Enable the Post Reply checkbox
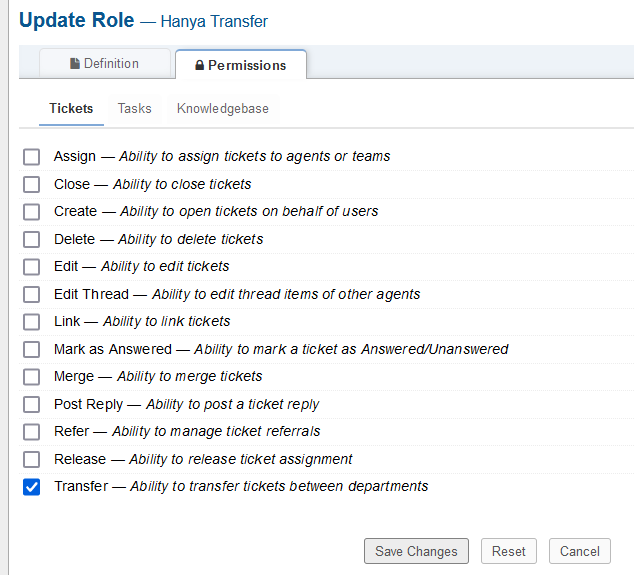The width and height of the screenshot is (634, 575). 32,405
